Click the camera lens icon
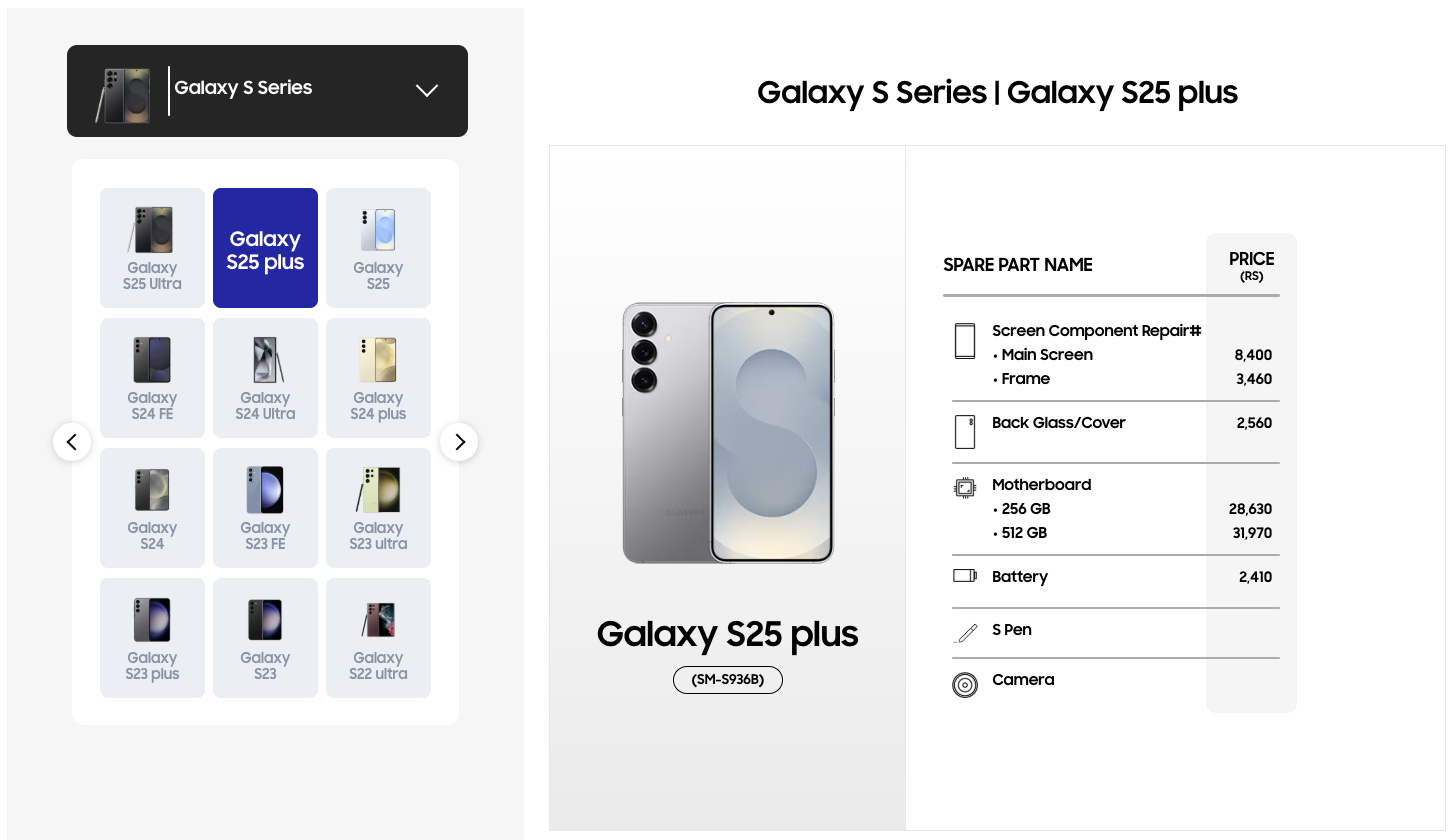1456x840 pixels. pyautogui.click(x=964, y=685)
